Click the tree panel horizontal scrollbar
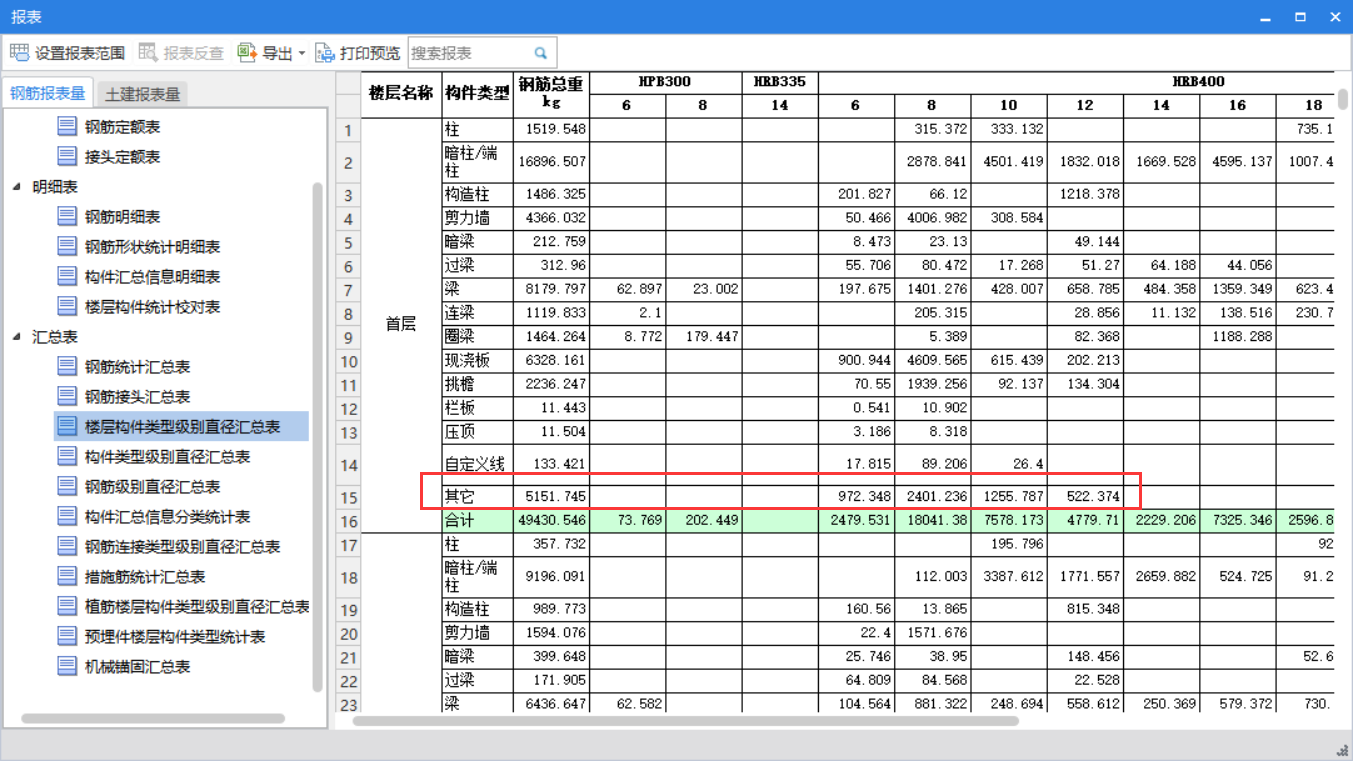 tap(153, 718)
